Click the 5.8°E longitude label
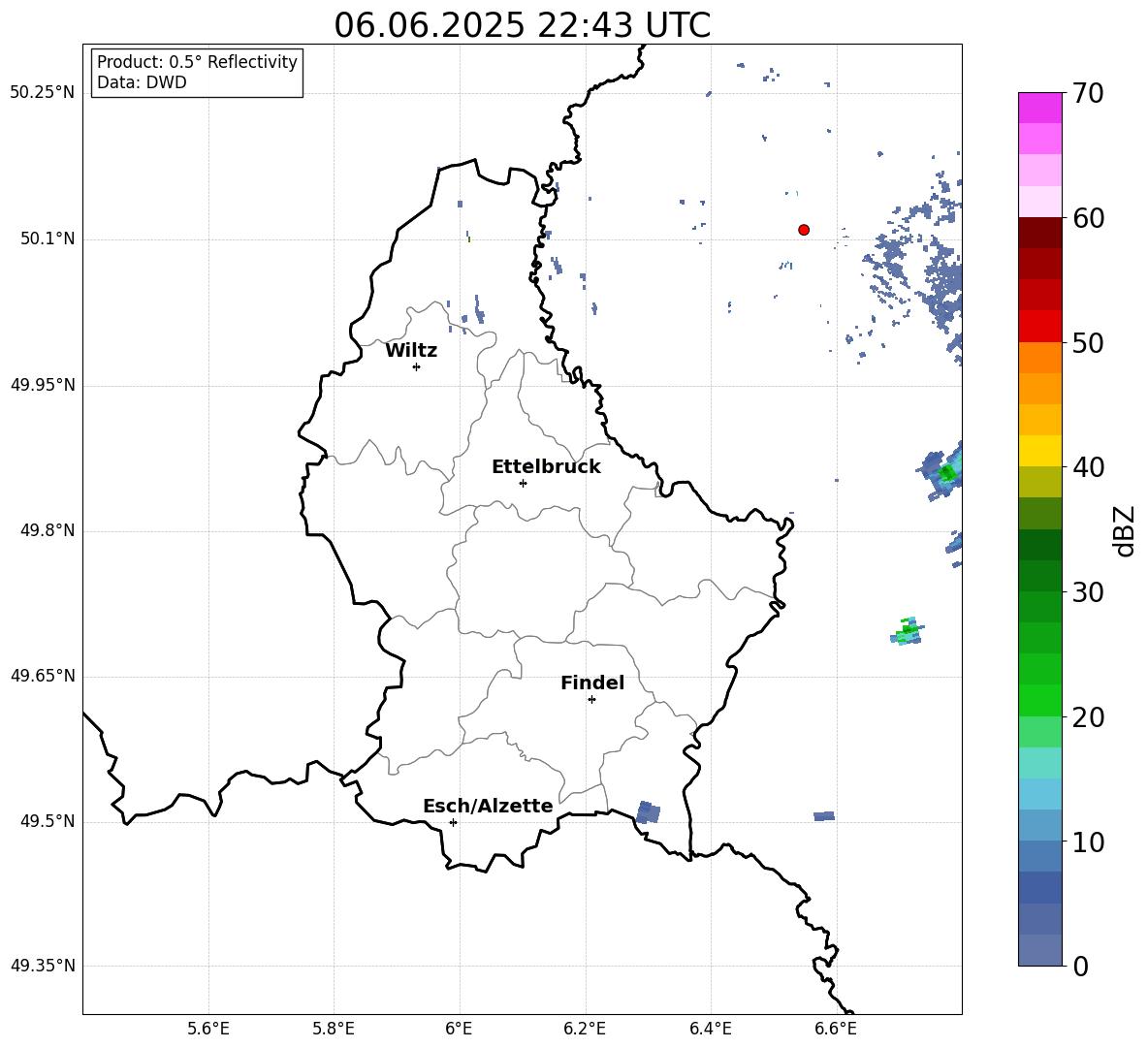Screen dimensions: 1148x1048 point(334,1029)
